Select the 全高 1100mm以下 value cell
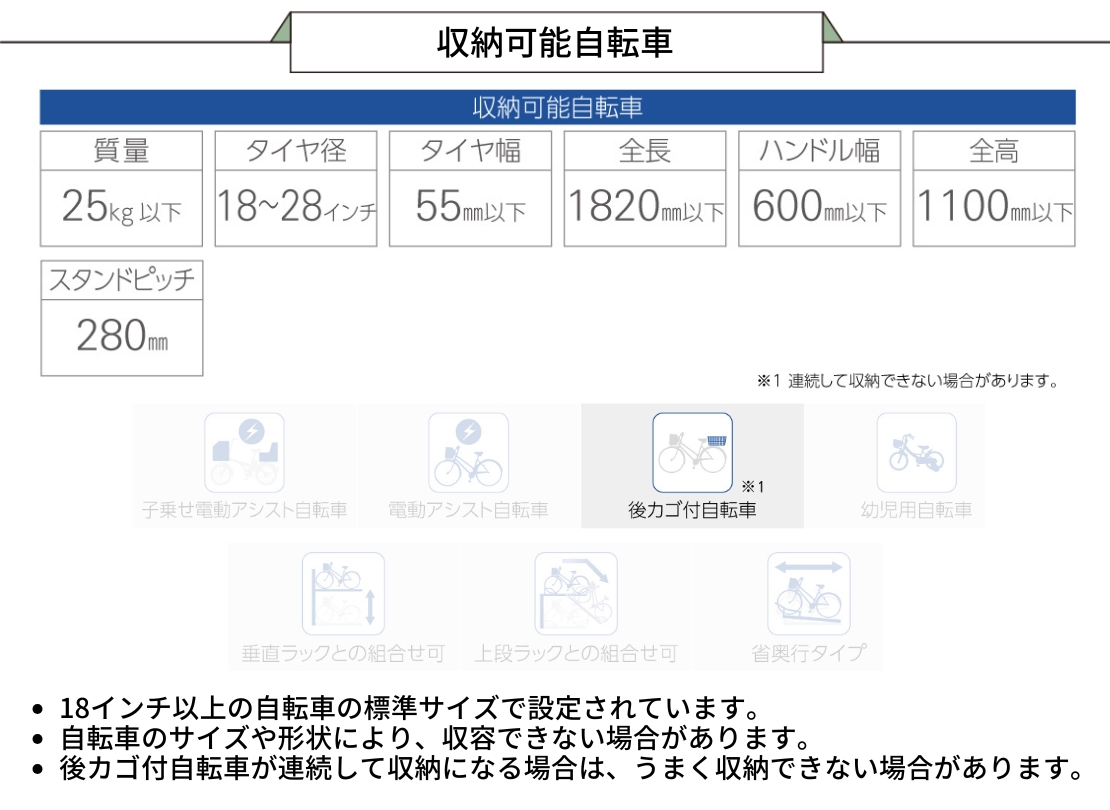The width and height of the screenshot is (1110, 810). click(x=994, y=208)
